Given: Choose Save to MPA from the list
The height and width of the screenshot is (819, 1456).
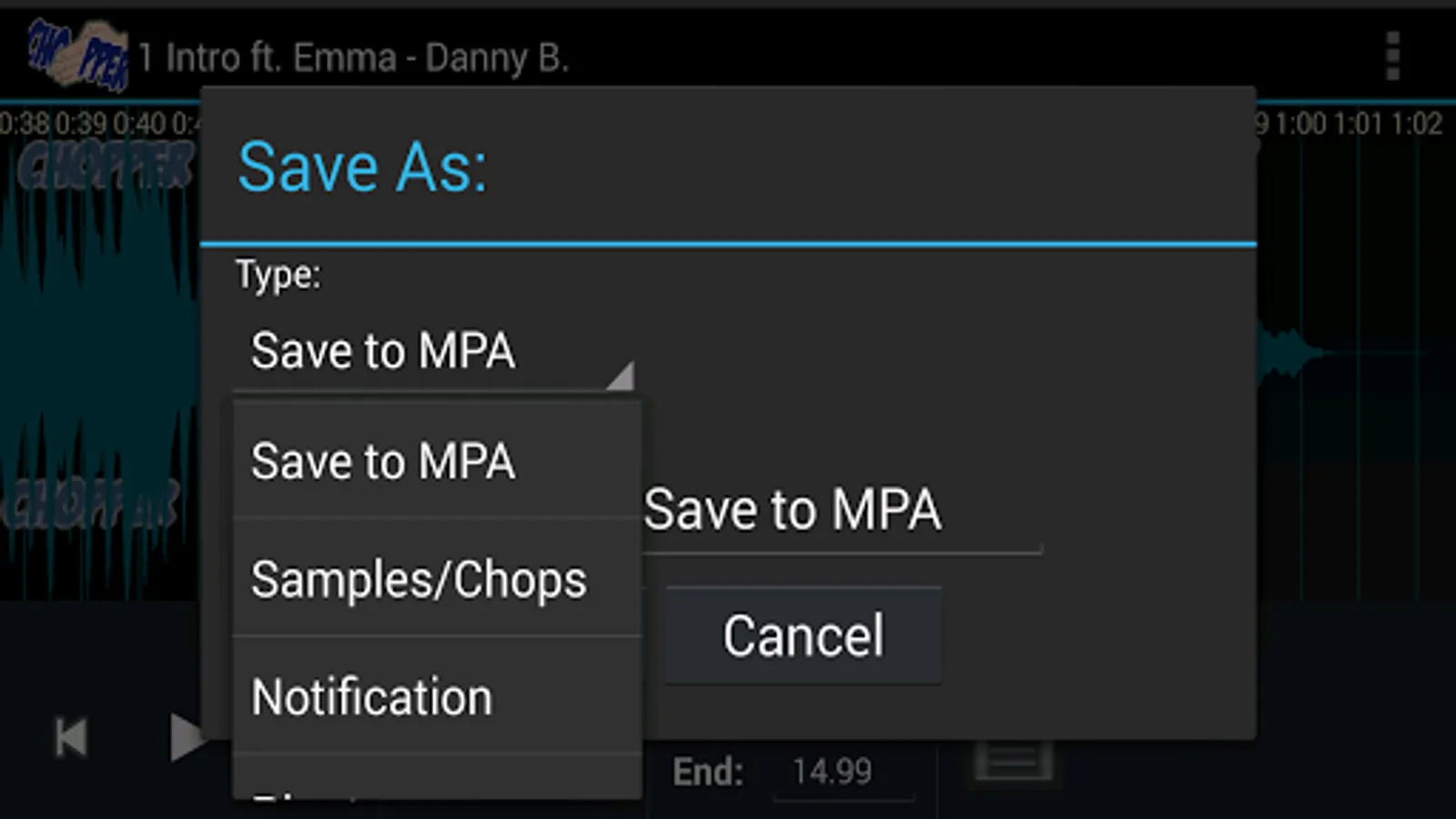Looking at the screenshot, I should pos(437,460).
